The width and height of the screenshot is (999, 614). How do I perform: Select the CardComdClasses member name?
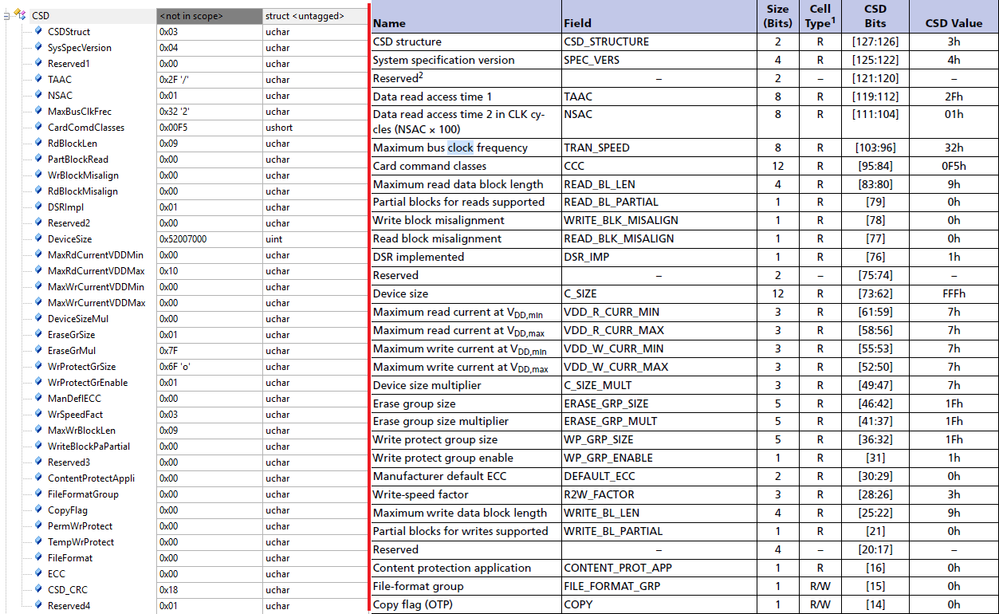pyautogui.click(x=86, y=127)
